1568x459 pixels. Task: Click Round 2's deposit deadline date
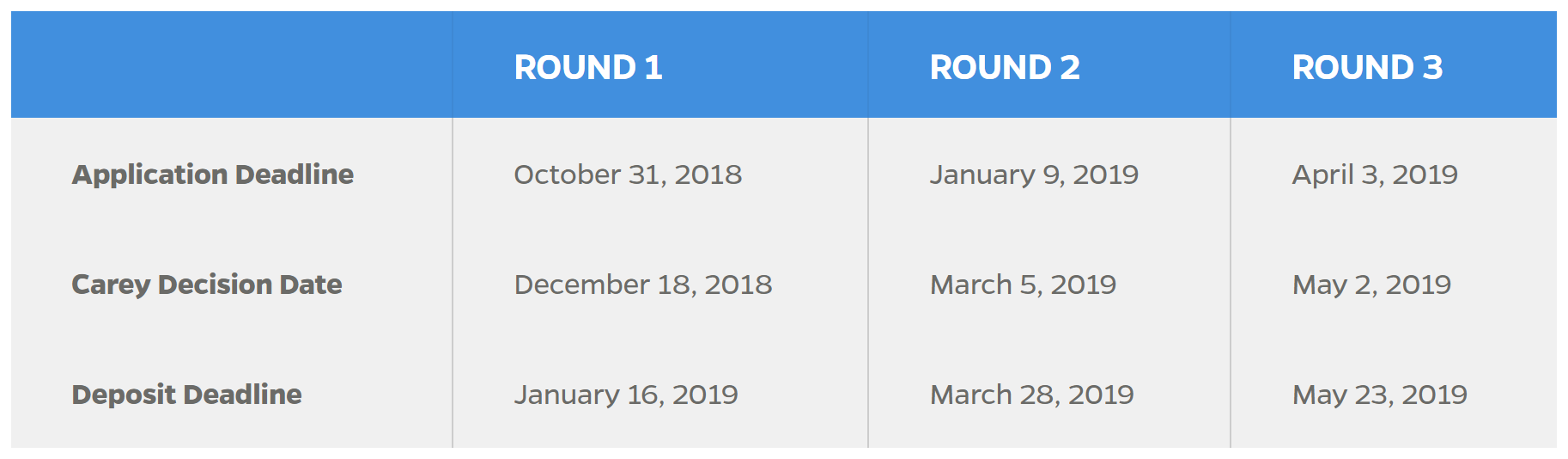pyautogui.click(x=1031, y=395)
